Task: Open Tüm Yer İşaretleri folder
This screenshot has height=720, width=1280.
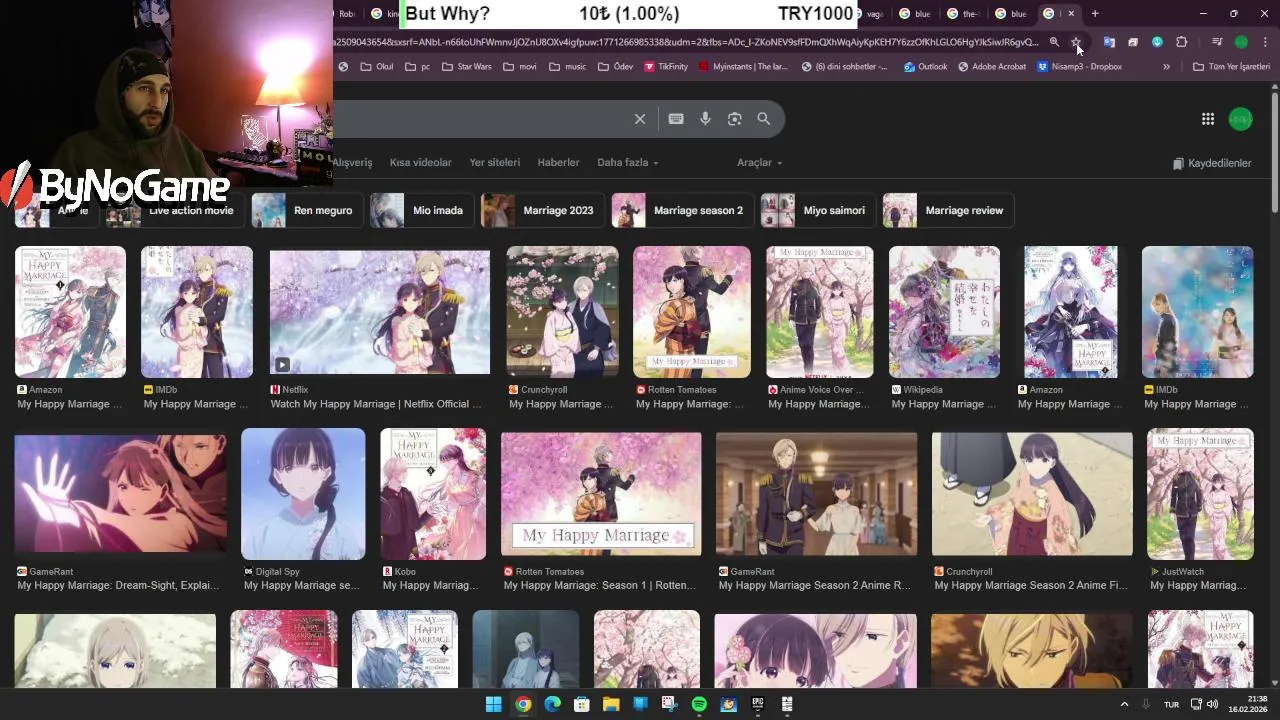Action: click(1231, 67)
